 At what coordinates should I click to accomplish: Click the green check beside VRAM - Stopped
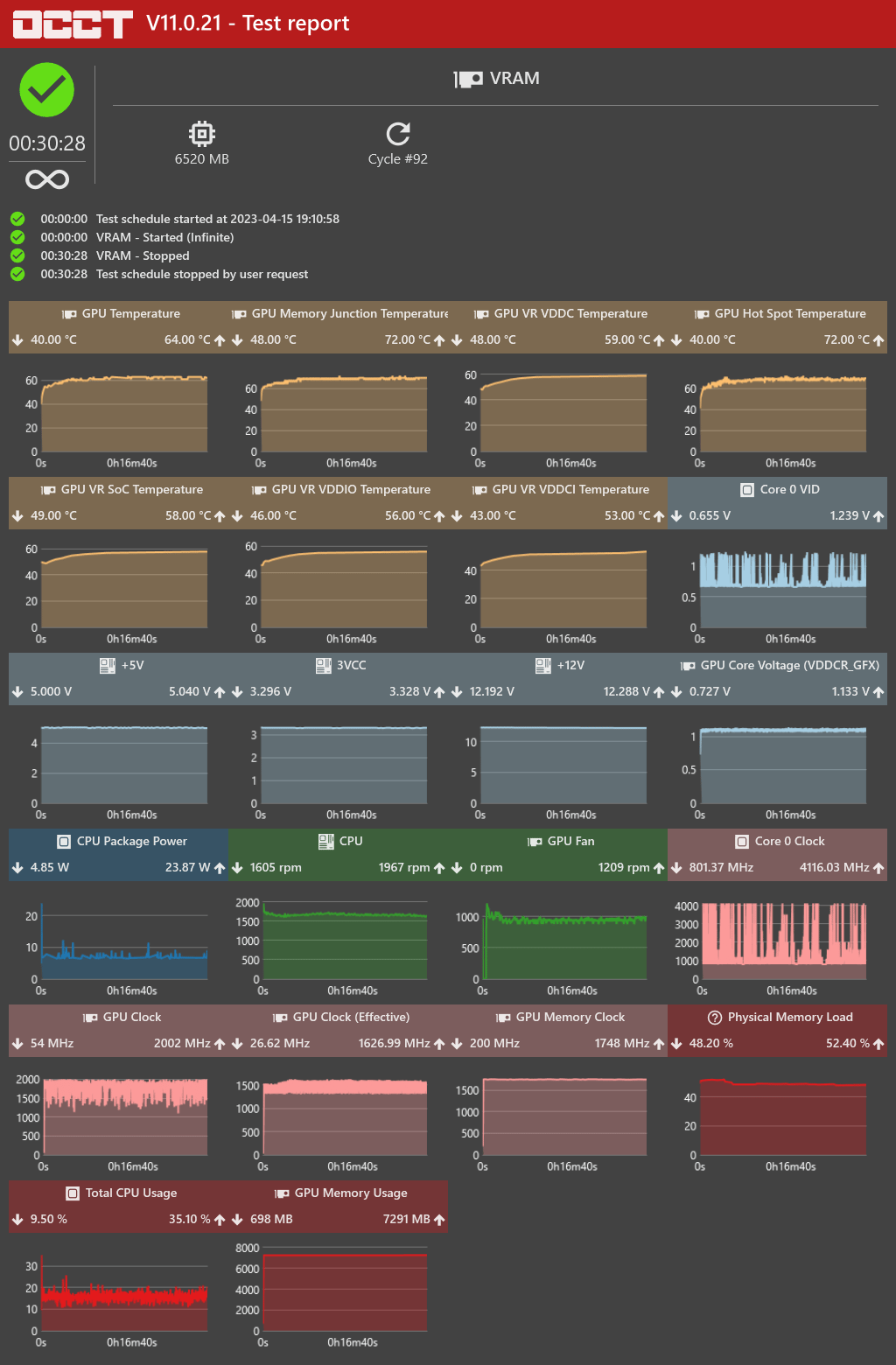pos(17,255)
